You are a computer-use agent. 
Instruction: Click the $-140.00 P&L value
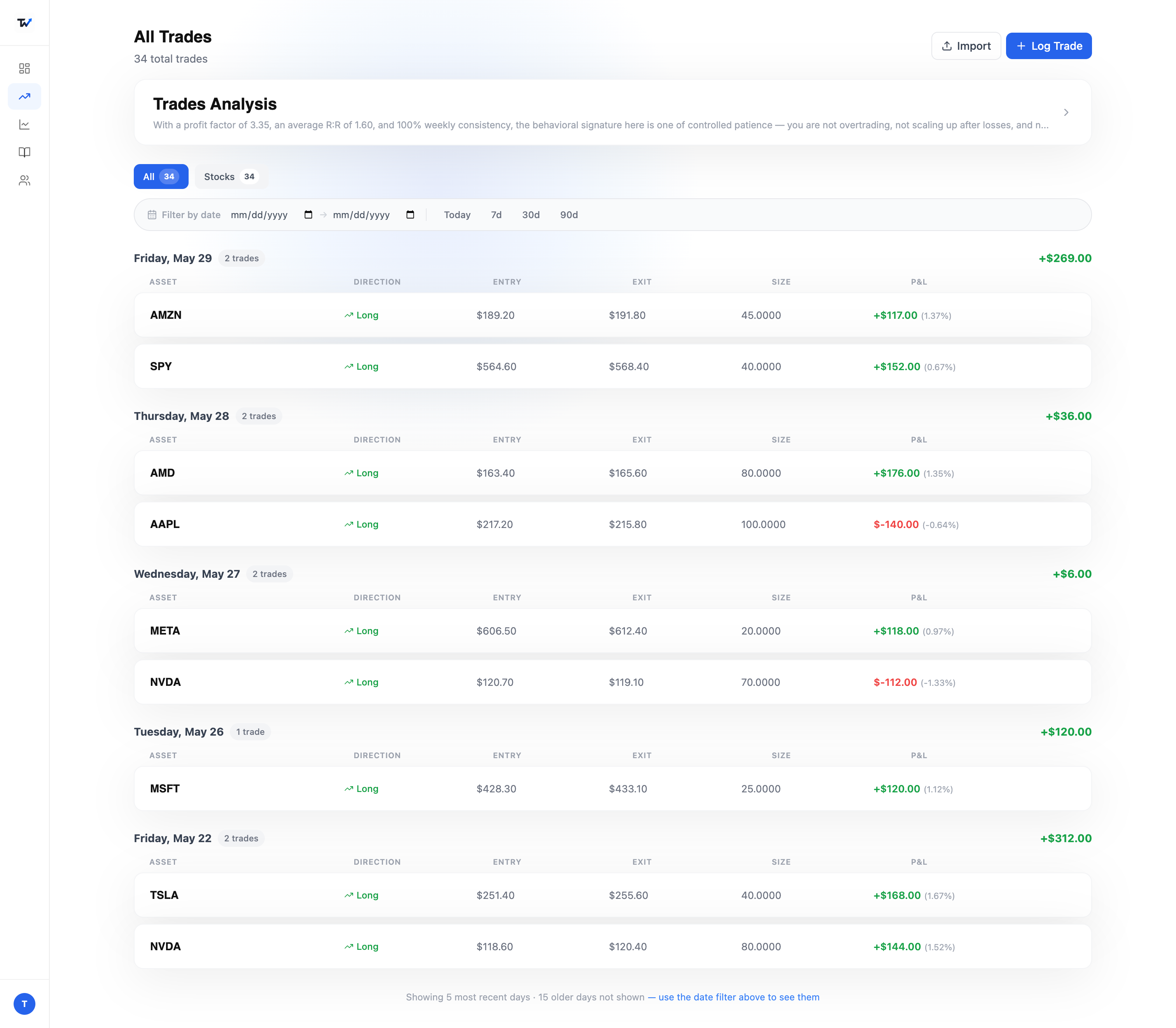[896, 524]
